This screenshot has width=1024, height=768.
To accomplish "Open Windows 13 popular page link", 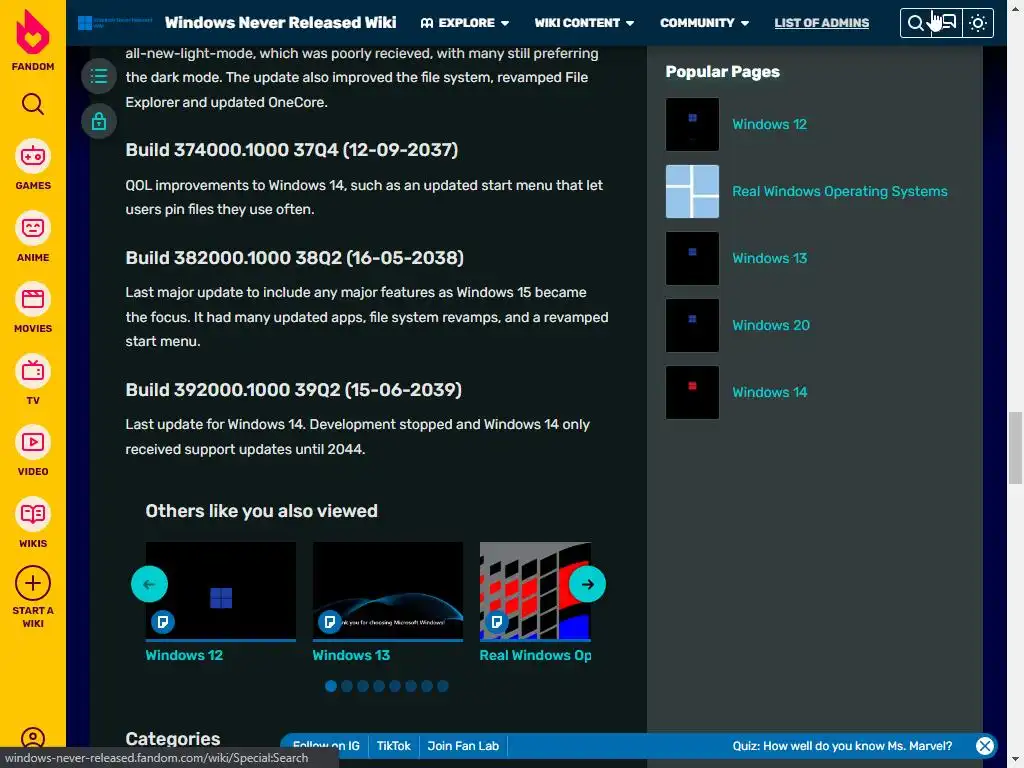I will coord(769,258).
